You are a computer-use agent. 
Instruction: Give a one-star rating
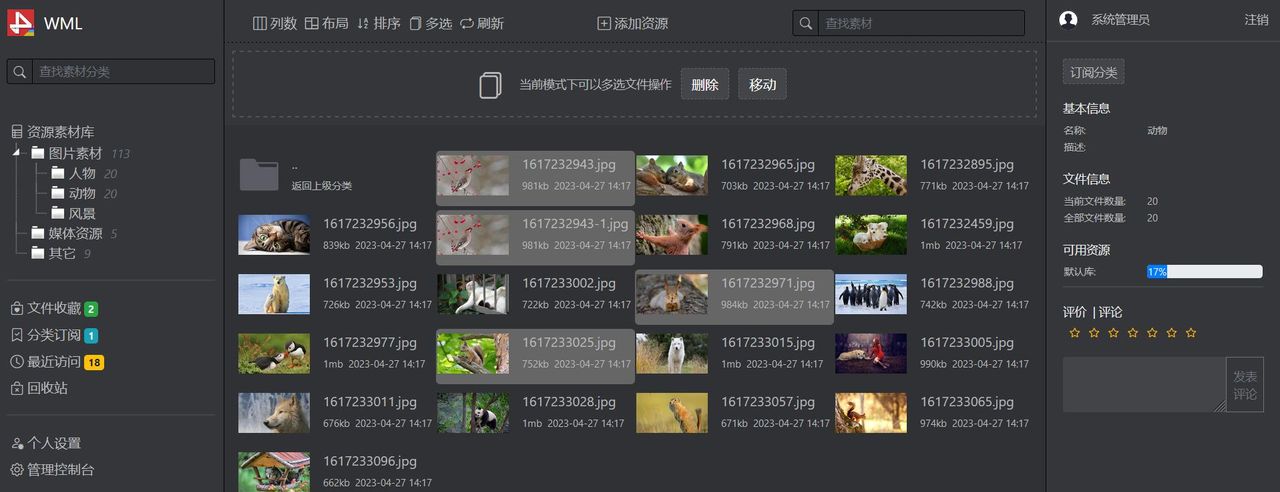point(1075,333)
